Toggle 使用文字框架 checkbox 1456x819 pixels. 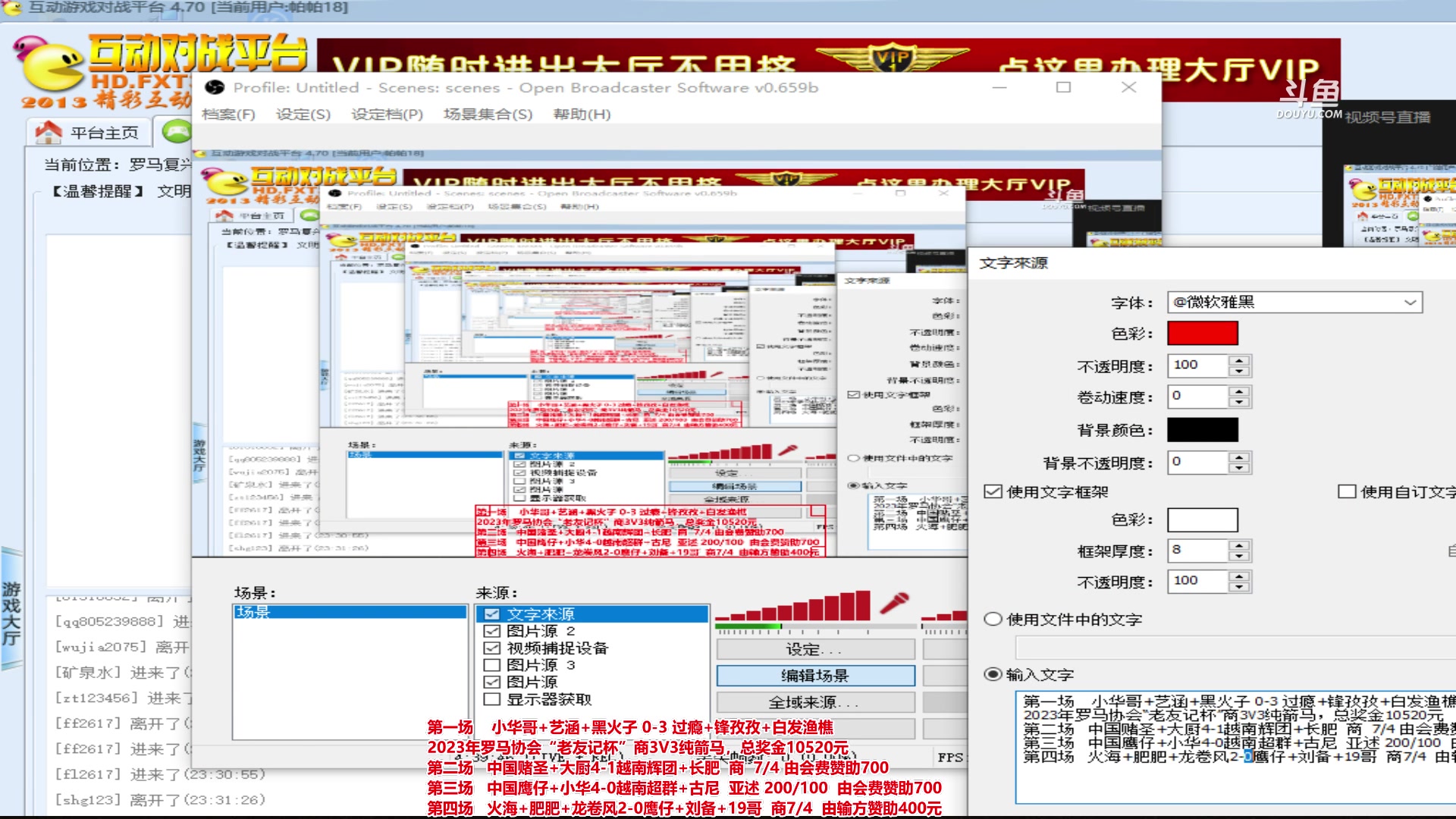(x=993, y=491)
